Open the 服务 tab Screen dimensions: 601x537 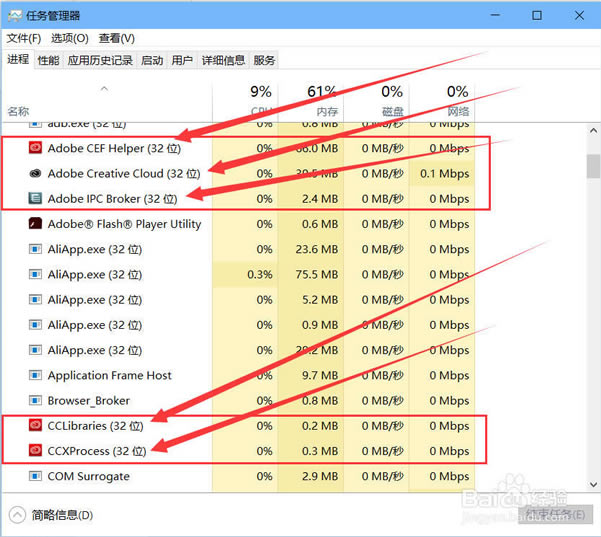tap(264, 60)
